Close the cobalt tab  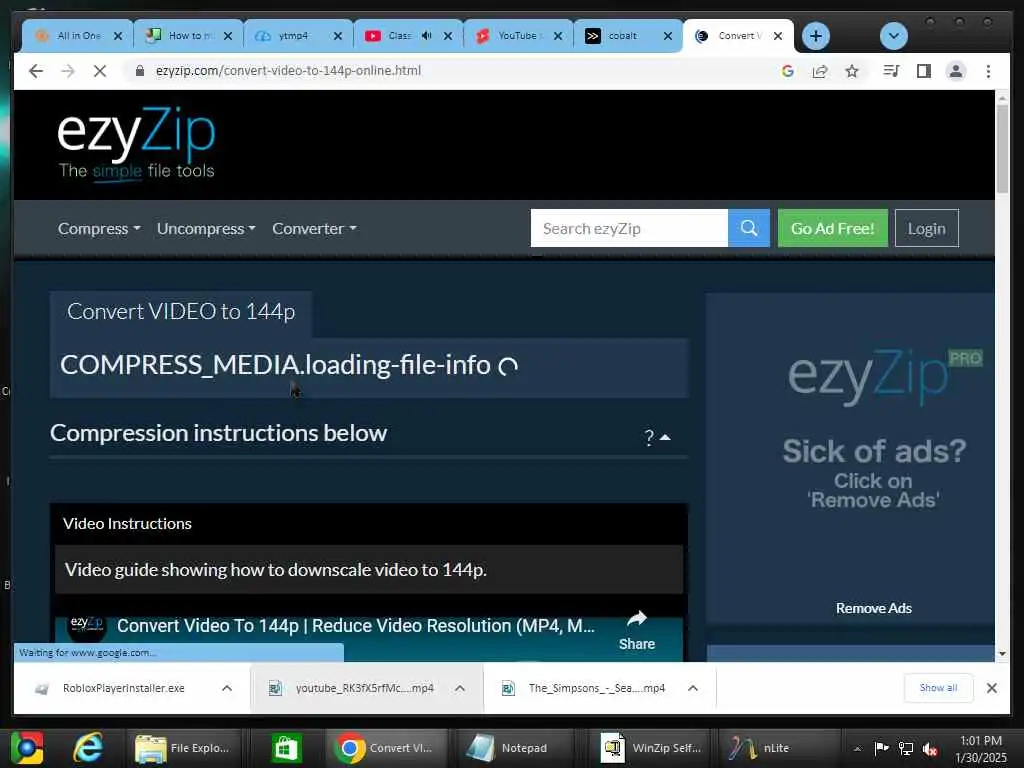click(667, 36)
